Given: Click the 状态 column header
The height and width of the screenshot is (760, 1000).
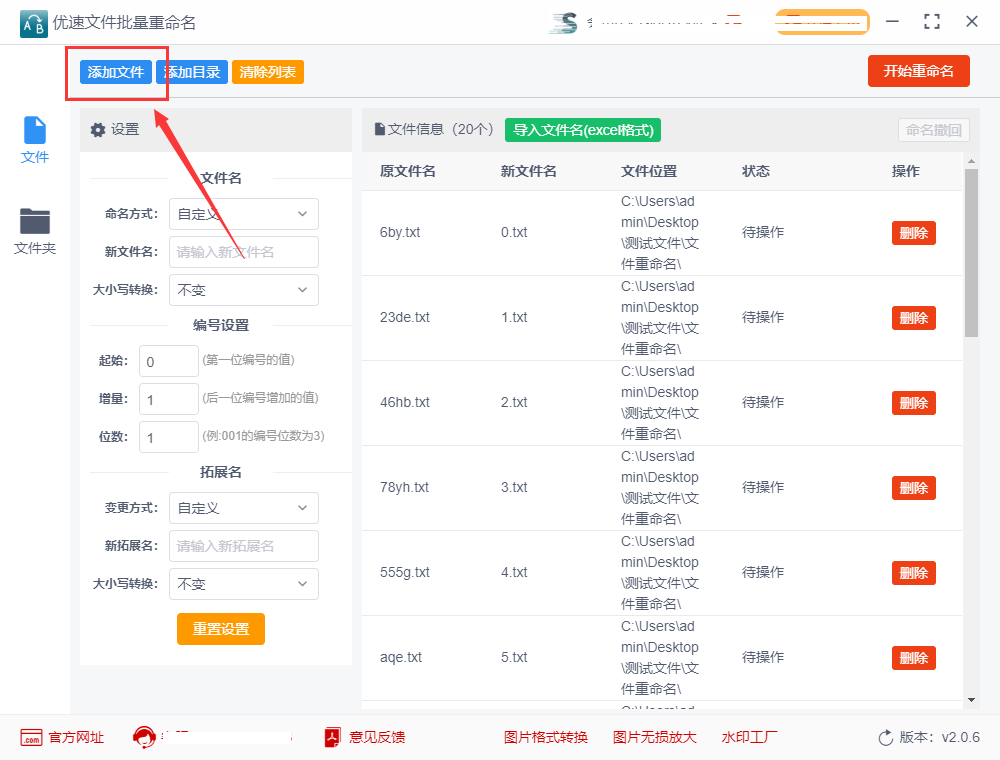Looking at the screenshot, I should click(x=756, y=171).
